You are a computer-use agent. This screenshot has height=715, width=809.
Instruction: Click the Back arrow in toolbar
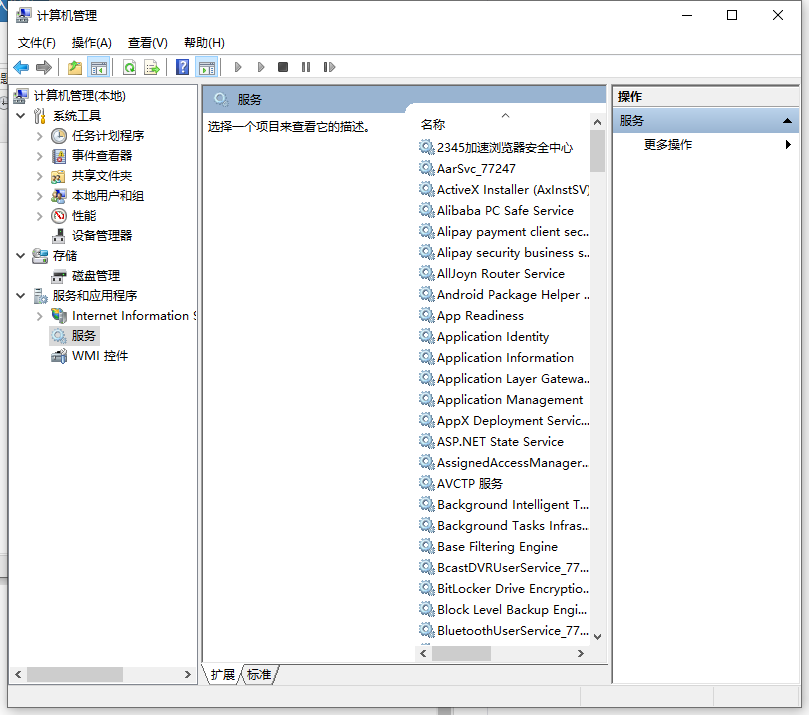[21, 67]
